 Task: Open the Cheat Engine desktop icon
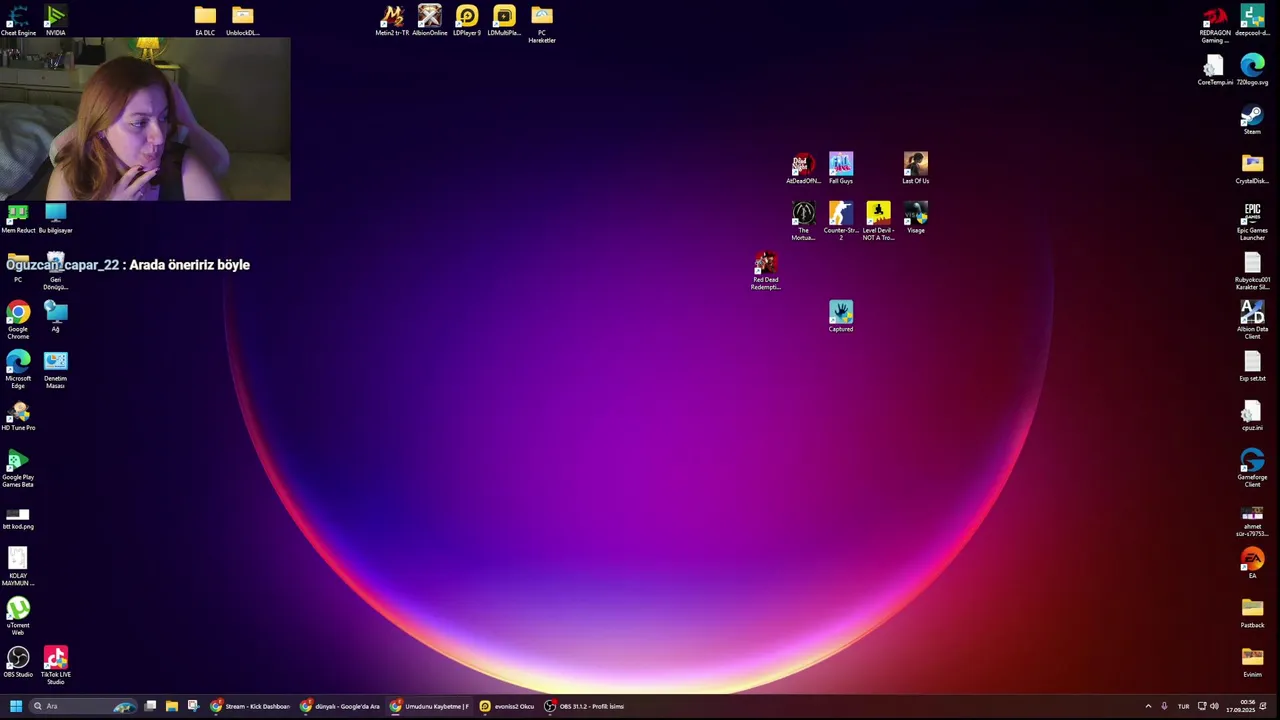pyautogui.click(x=18, y=20)
